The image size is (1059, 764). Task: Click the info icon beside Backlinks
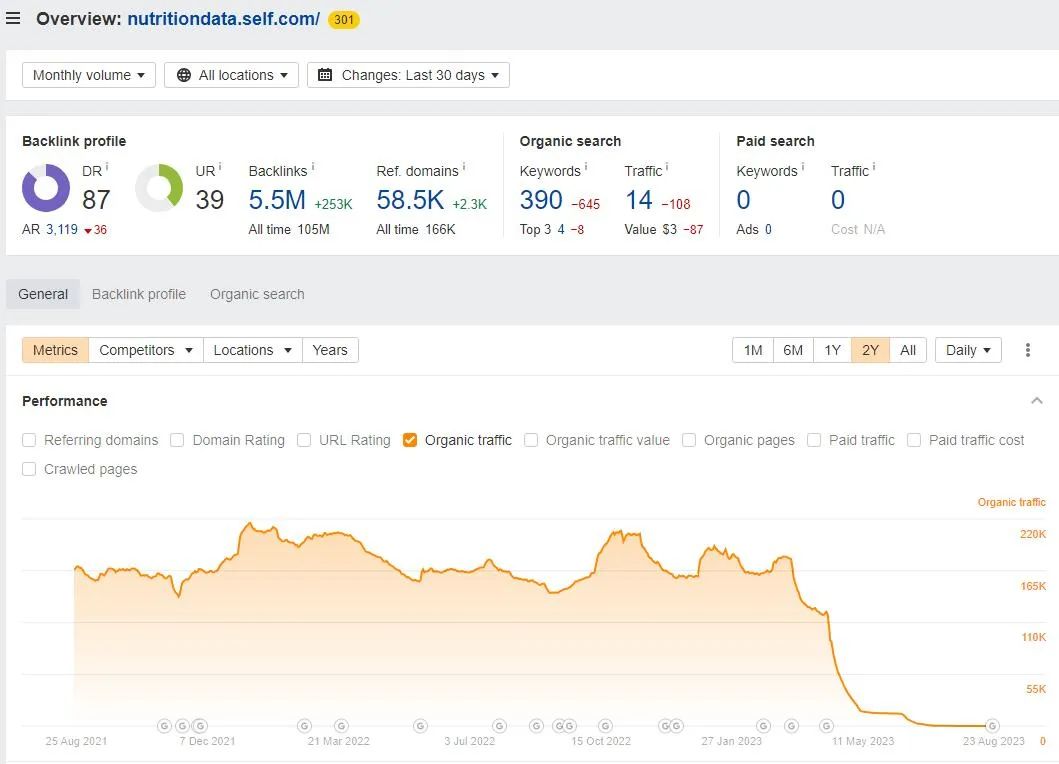pyautogui.click(x=313, y=166)
